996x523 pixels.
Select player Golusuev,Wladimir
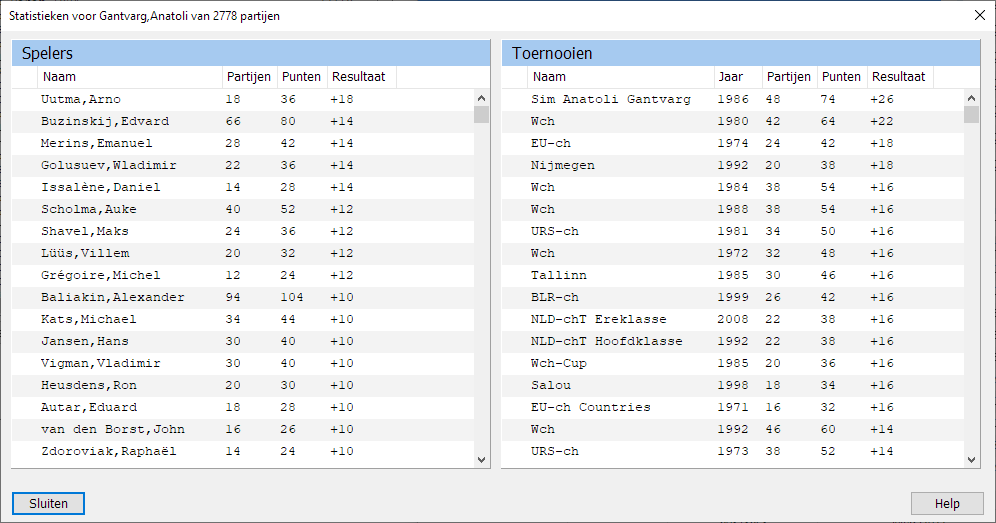tap(243, 165)
